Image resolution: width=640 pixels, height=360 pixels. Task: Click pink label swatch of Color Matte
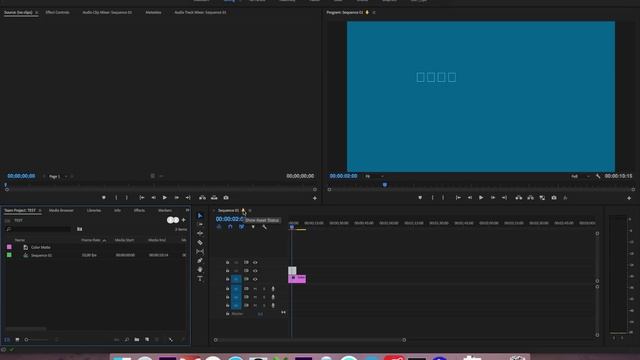(x=9, y=247)
